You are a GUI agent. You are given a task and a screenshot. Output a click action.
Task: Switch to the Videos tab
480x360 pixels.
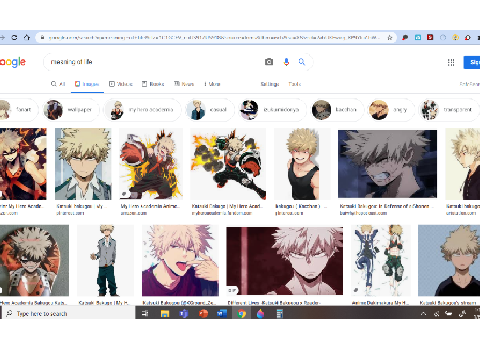click(121, 84)
